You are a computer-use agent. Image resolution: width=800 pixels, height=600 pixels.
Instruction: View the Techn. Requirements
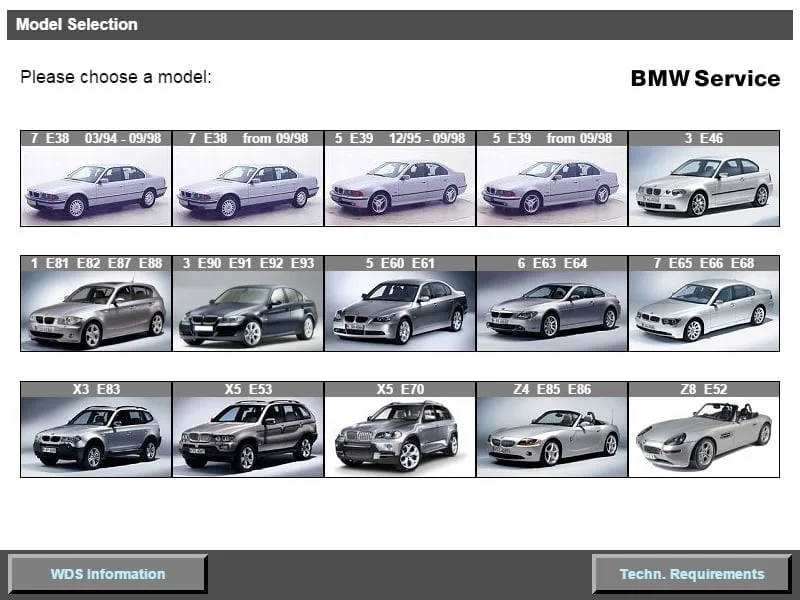pos(692,574)
